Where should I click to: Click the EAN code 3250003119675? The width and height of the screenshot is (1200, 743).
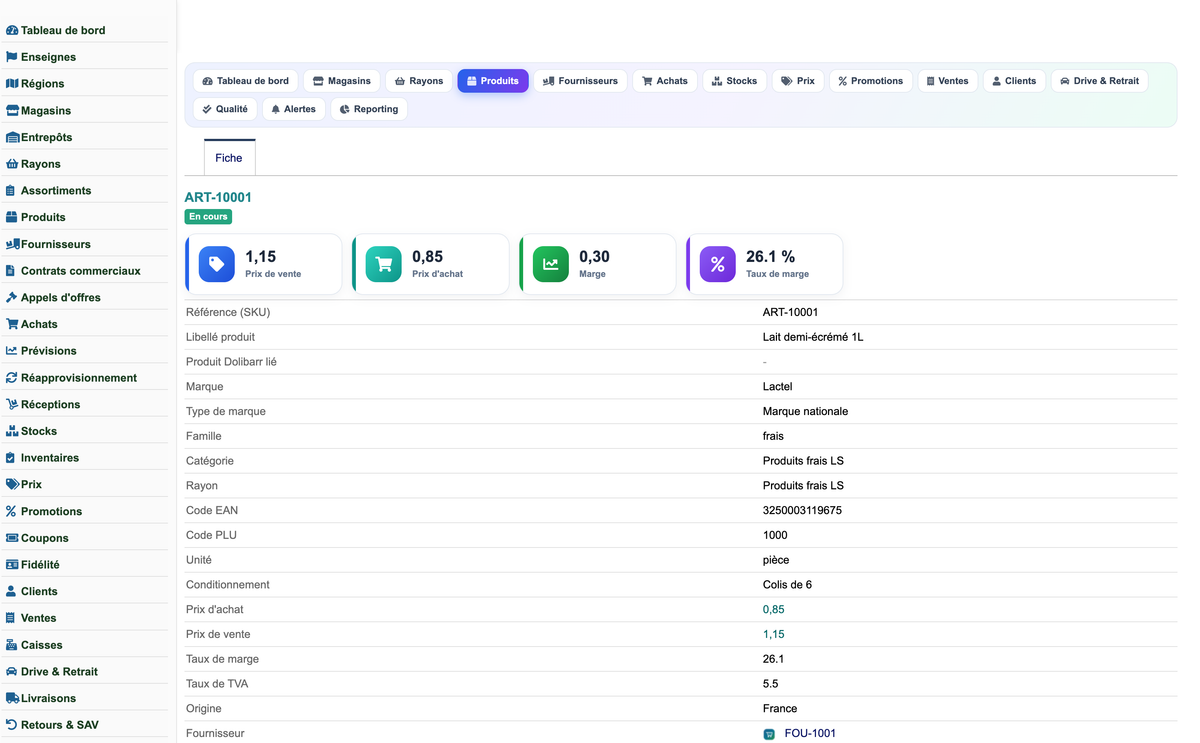pos(802,511)
